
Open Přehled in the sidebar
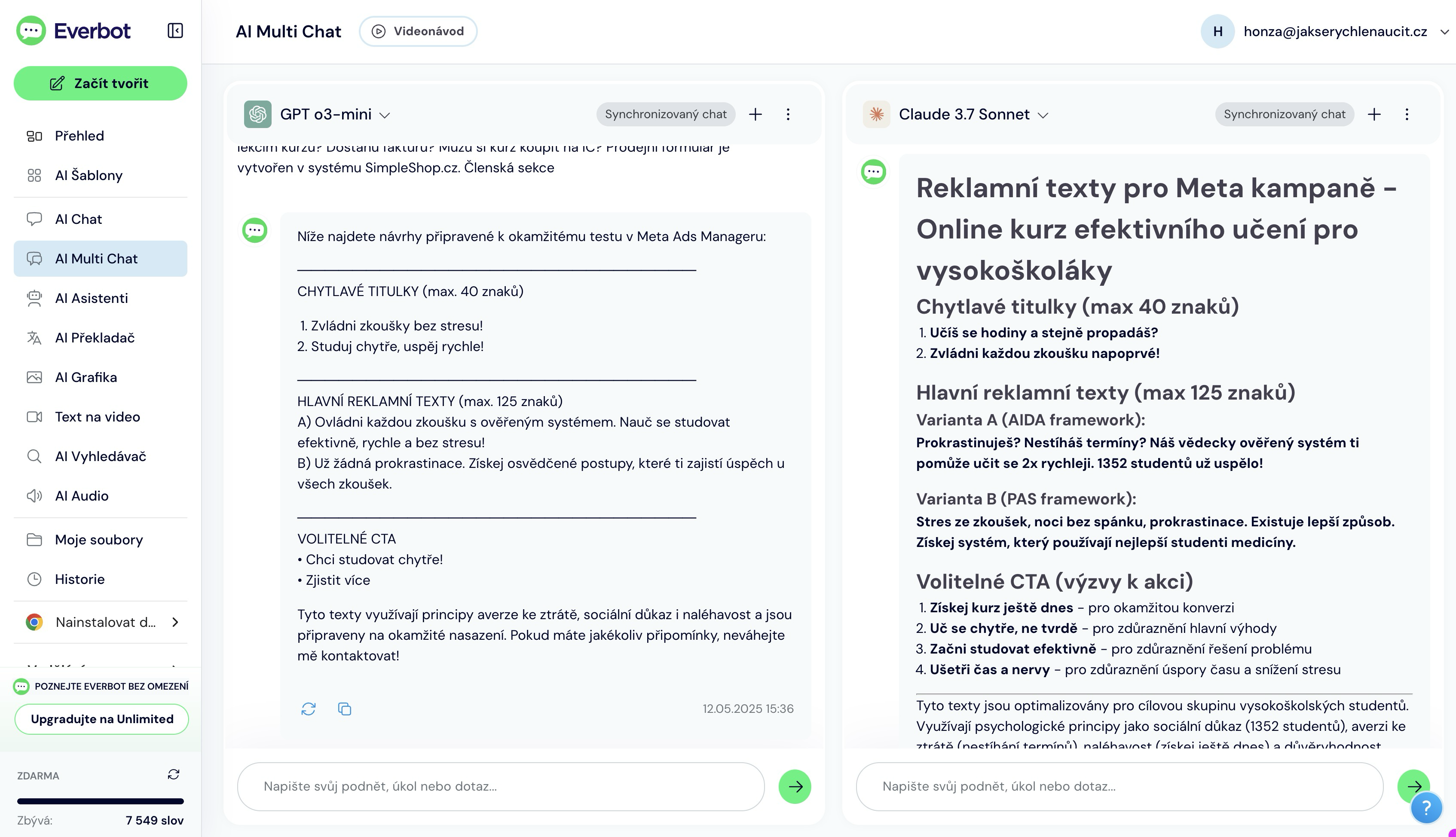[x=101, y=136]
